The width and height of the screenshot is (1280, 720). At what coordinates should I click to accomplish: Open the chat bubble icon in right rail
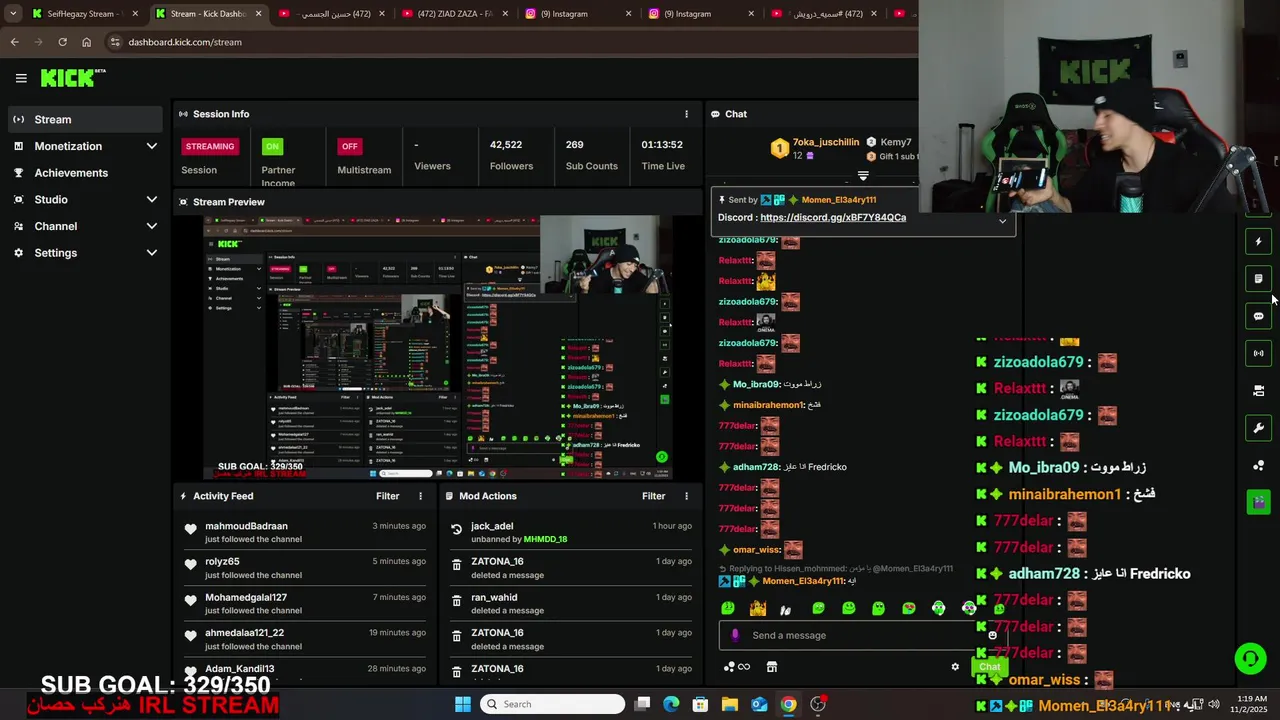(x=1258, y=316)
